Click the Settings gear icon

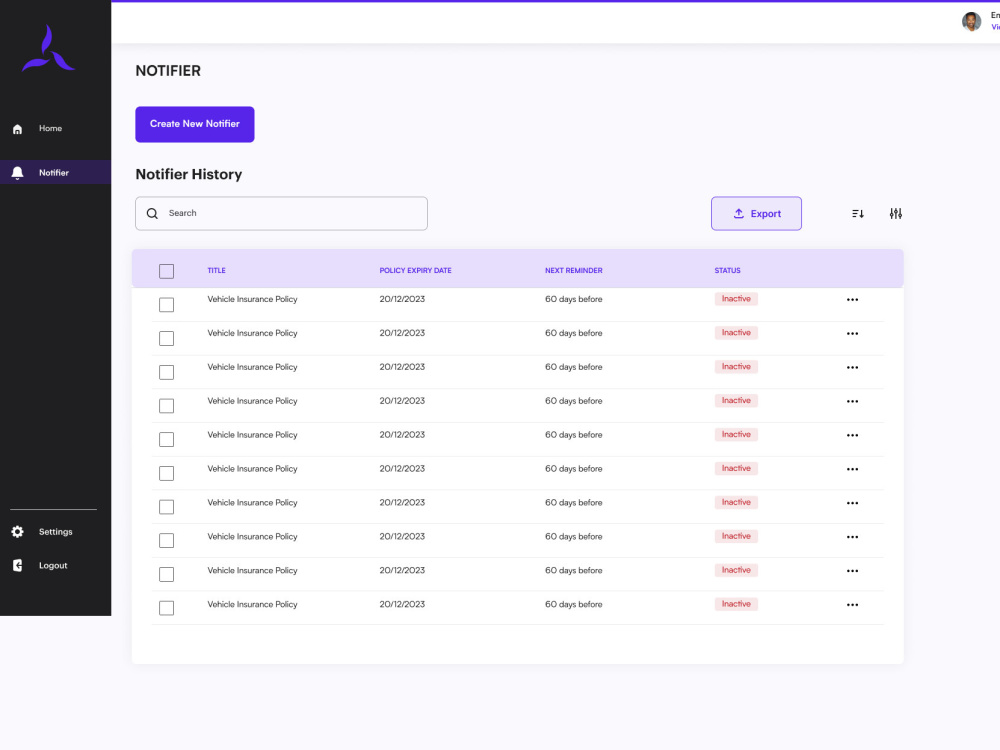[17, 532]
